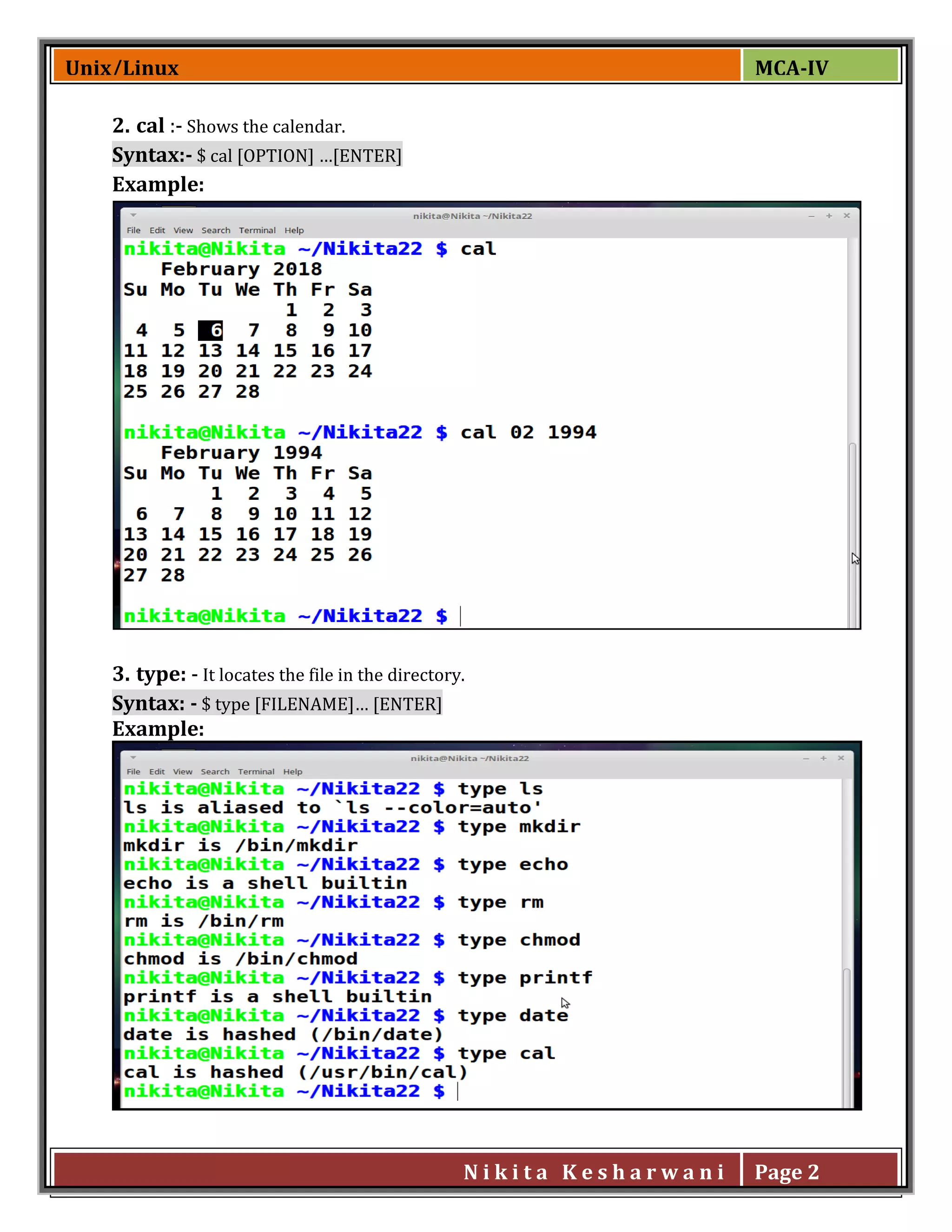Close the cal terminal window
Viewport: 952px width, 1232px height.
pos(846,216)
